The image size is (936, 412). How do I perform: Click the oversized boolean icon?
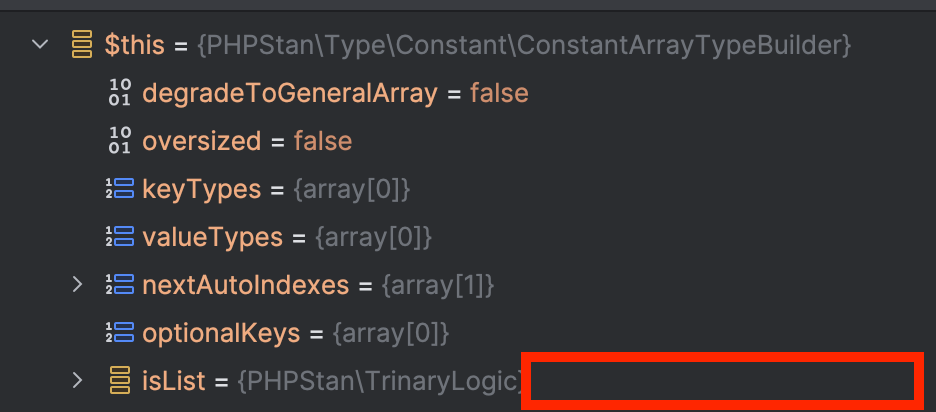(119, 140)
